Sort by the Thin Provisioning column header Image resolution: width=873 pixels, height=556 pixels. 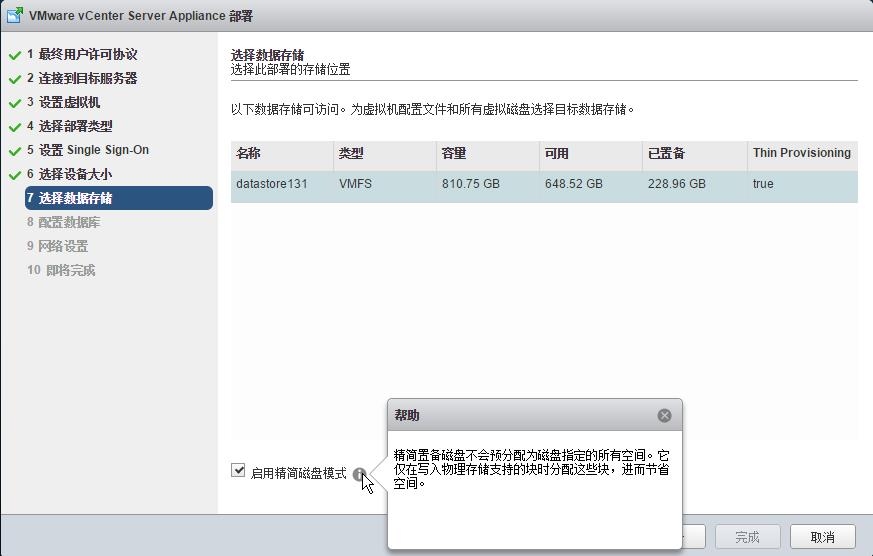(802, 154)
